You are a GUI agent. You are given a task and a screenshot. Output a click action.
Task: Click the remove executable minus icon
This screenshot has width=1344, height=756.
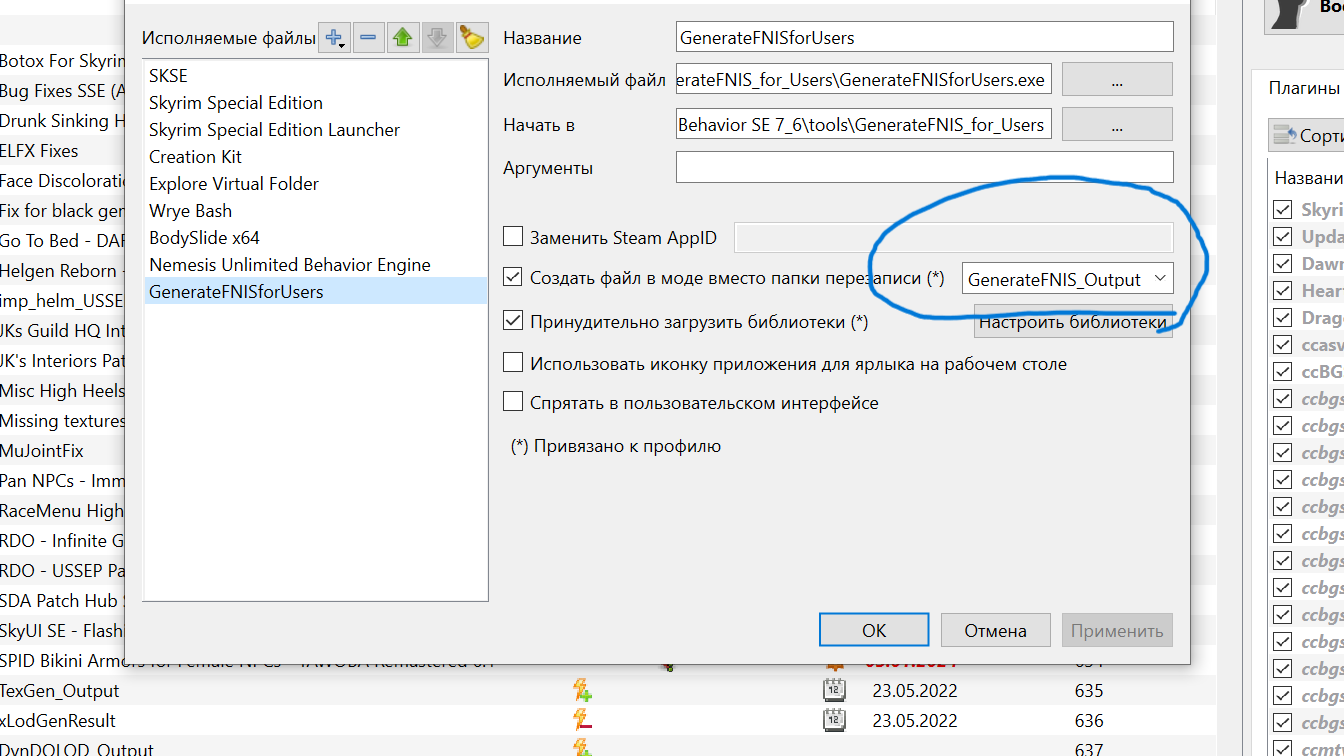tap(368, 38)
